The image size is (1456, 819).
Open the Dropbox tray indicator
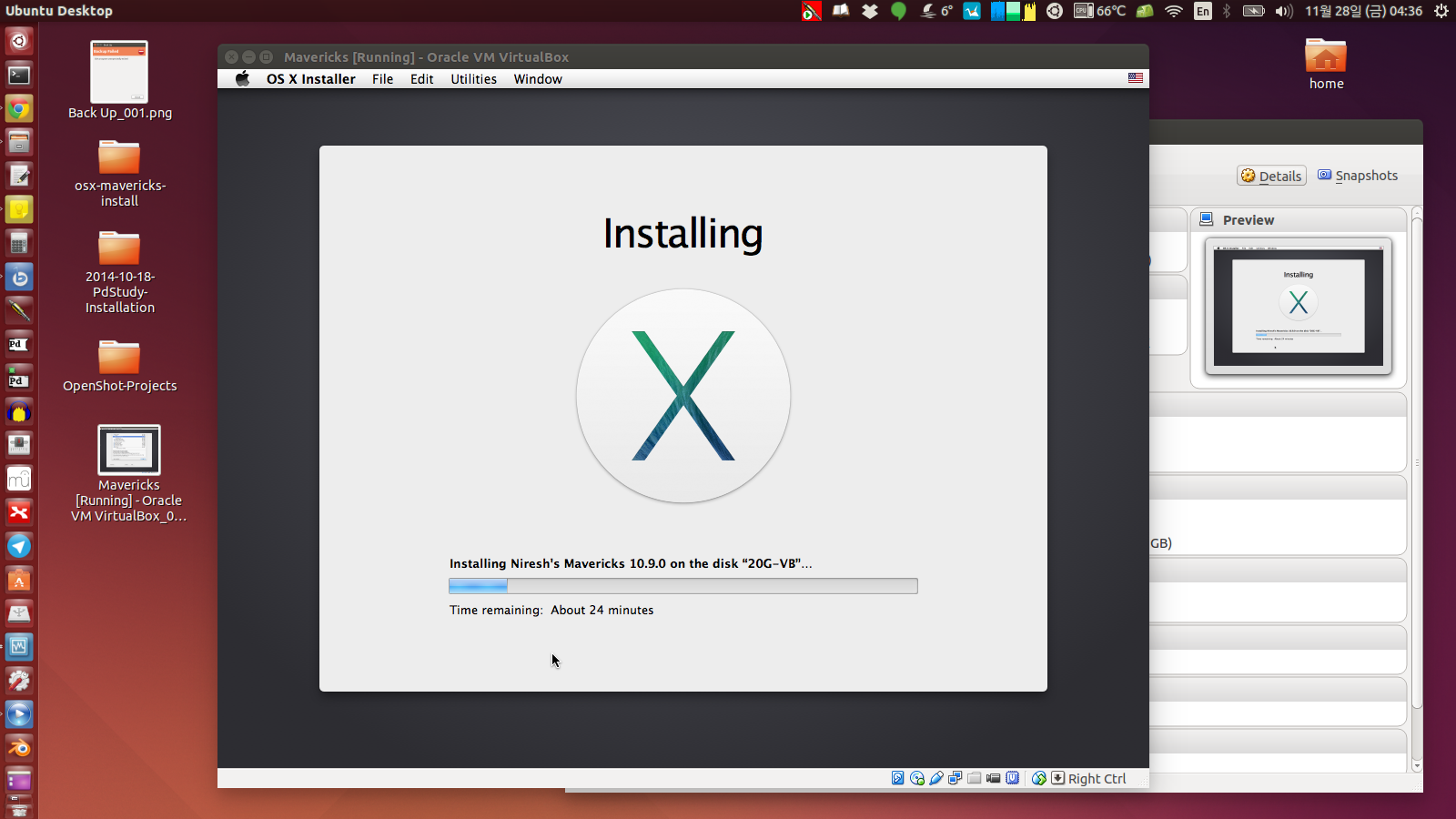[870, 11]
